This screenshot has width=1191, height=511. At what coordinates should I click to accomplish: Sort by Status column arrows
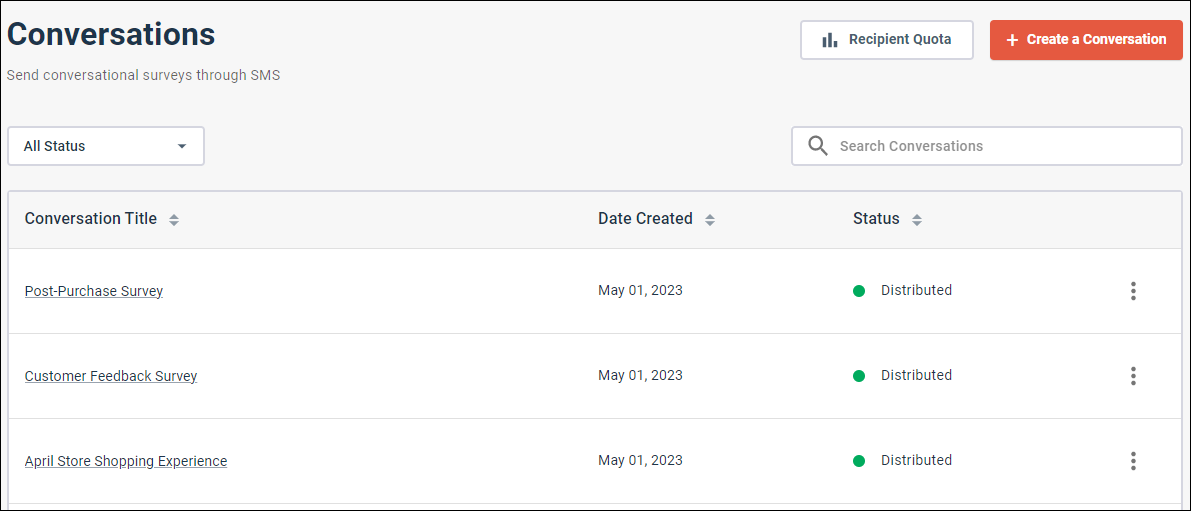917,220
